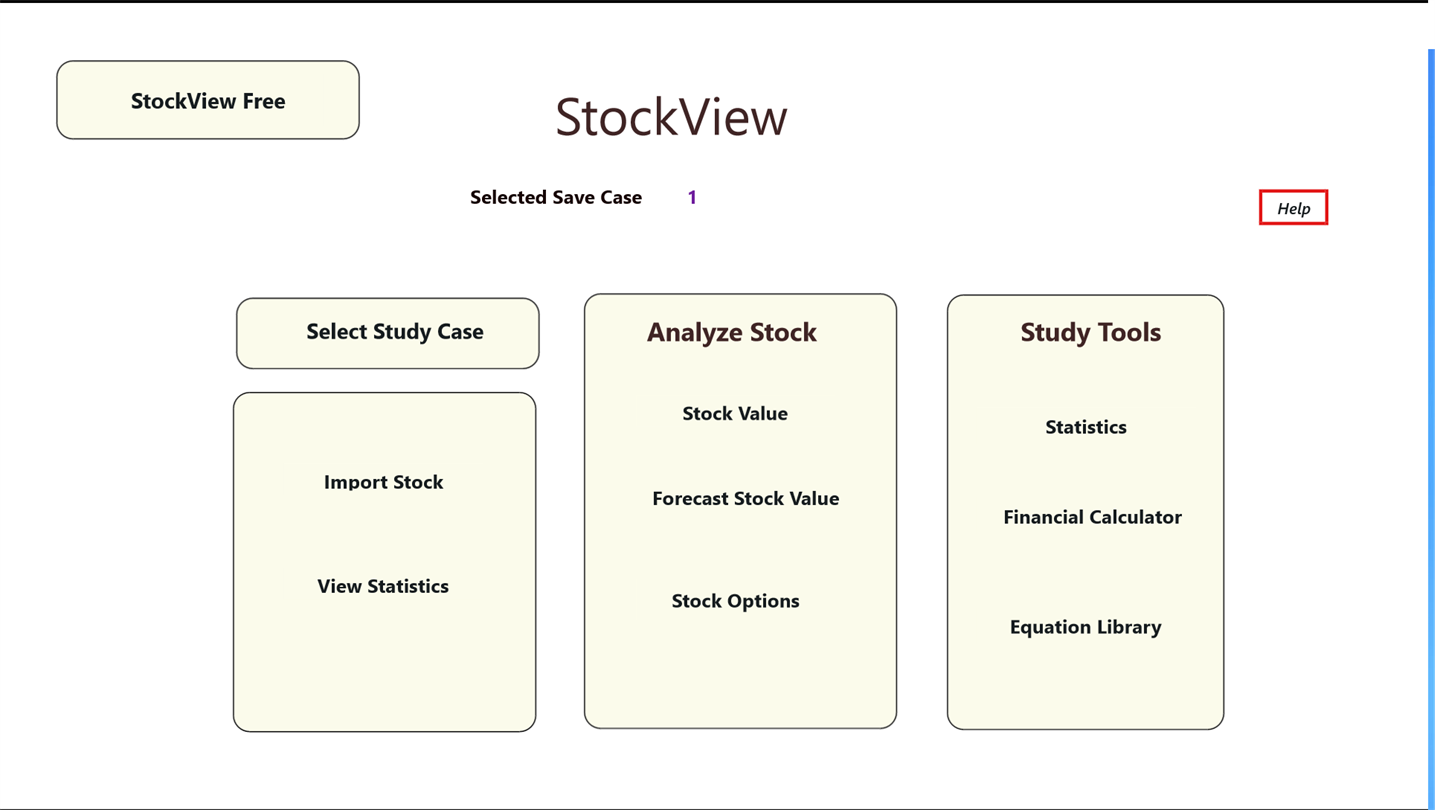Click the Analyze Stock heading
The image size is (1435, 810).
731,332
